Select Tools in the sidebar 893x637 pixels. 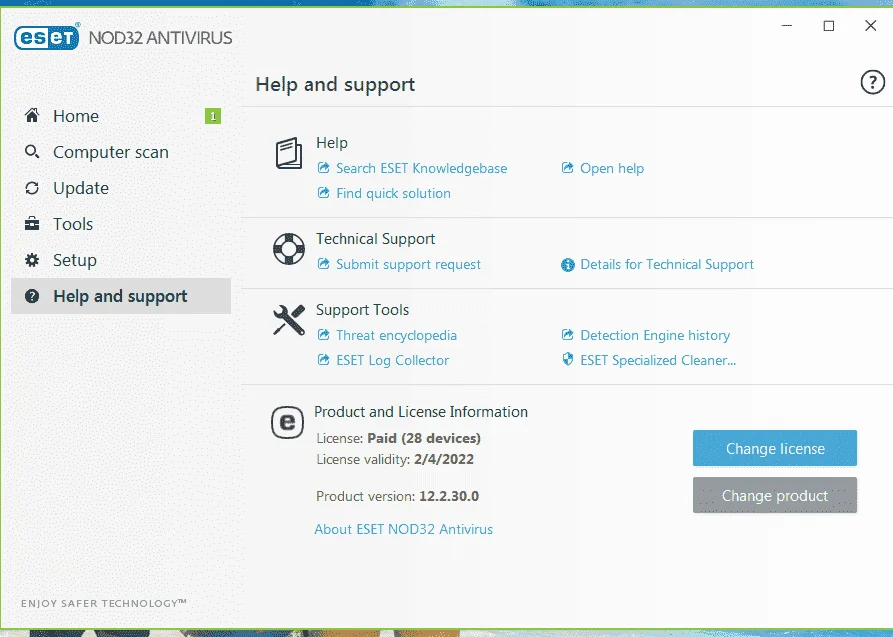pos(121,224)
